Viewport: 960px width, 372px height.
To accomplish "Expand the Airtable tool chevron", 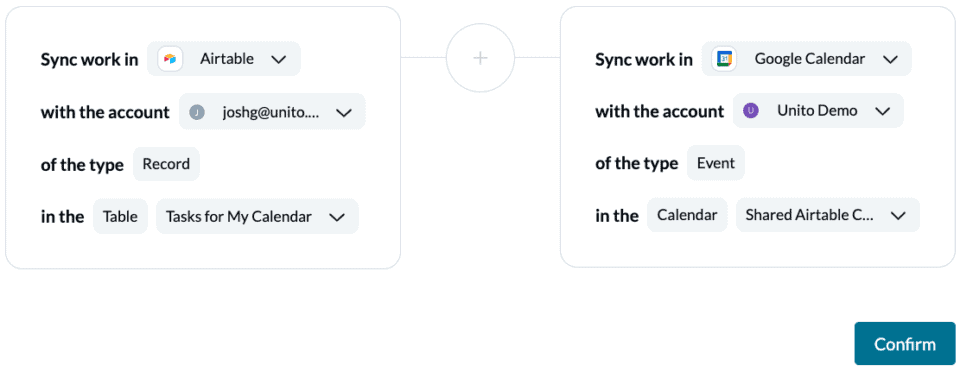I will [279, 59].
